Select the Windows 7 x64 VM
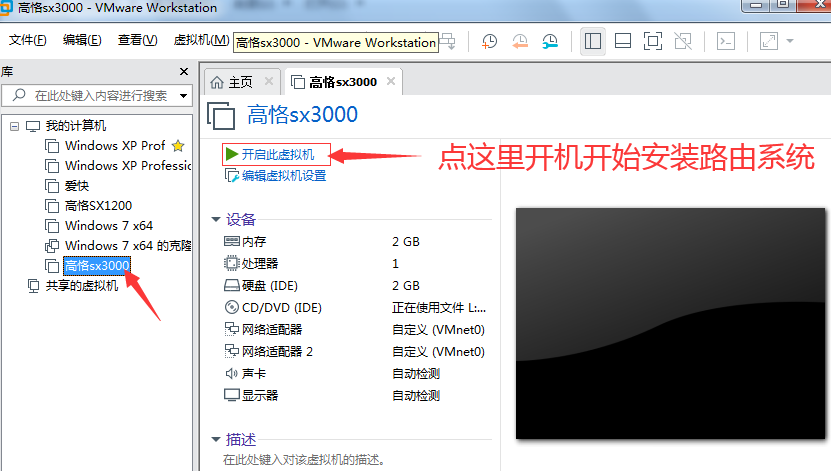Viewport: 831px width, 471px height. [x=109, y=226]
